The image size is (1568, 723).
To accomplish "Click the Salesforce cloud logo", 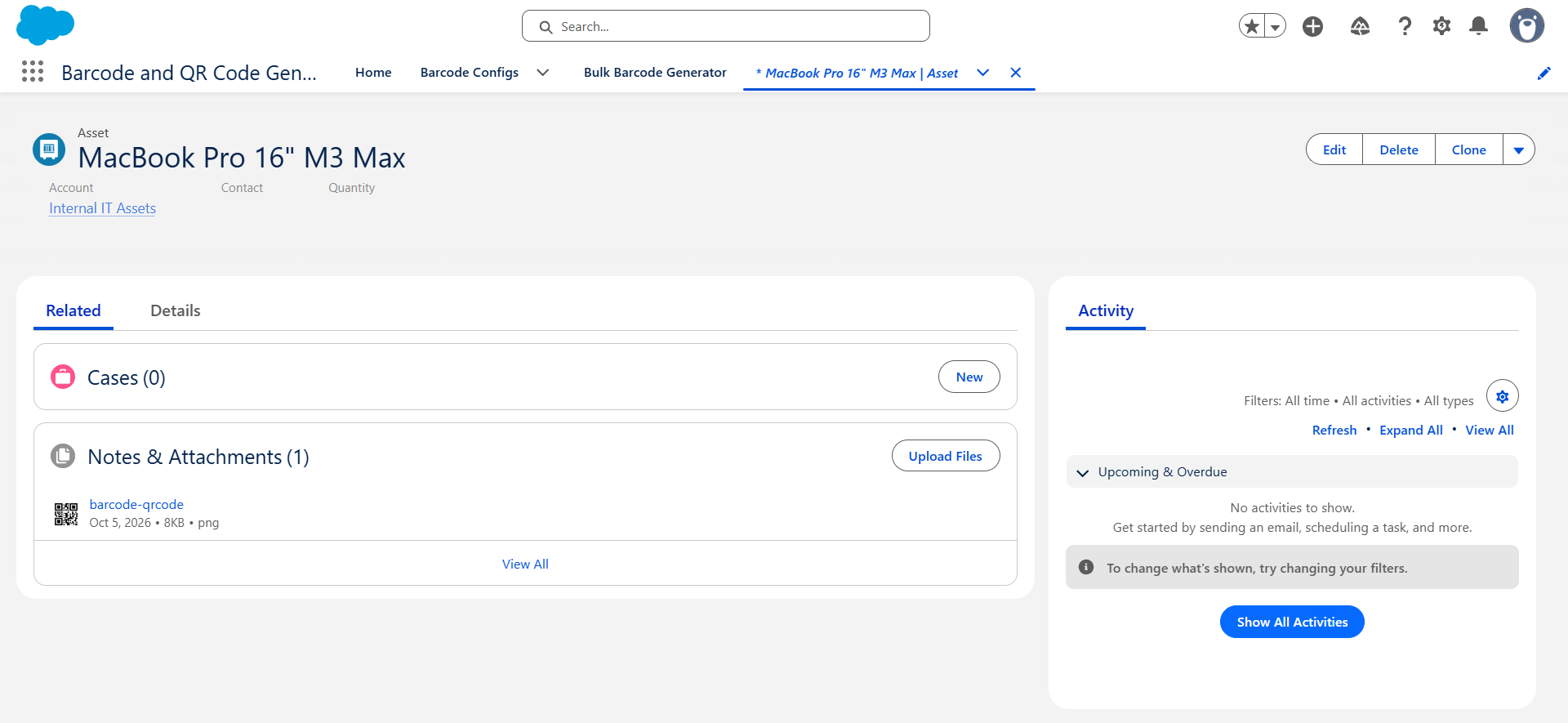I will click(45, 25).
